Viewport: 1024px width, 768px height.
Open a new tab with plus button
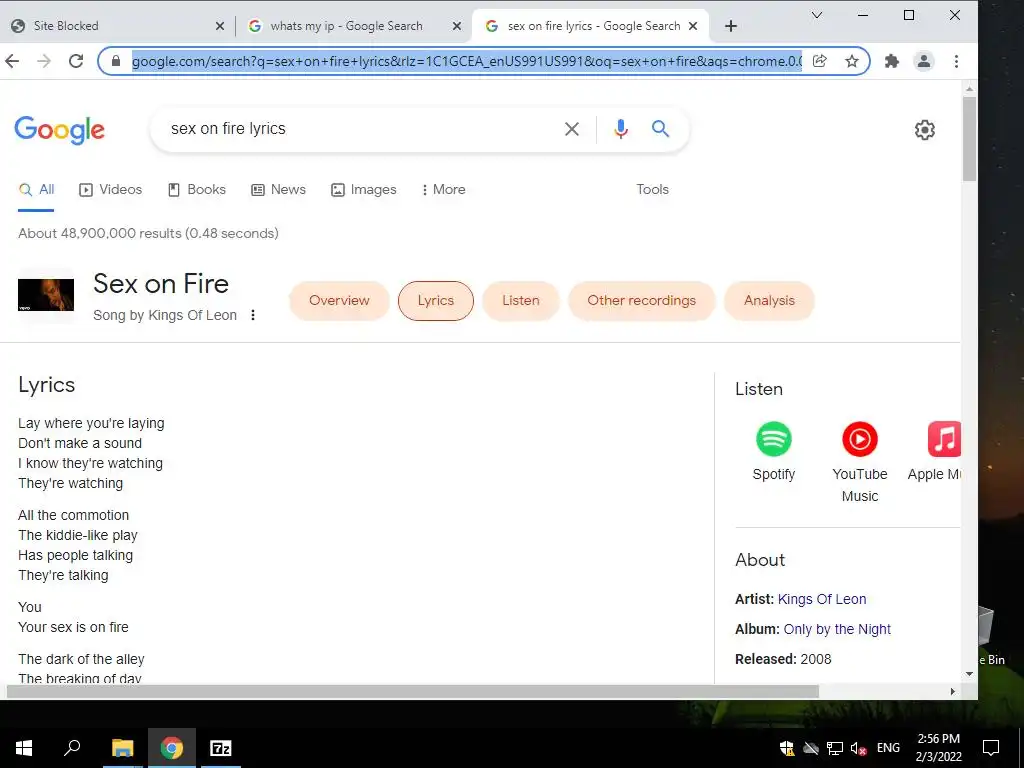731,26
